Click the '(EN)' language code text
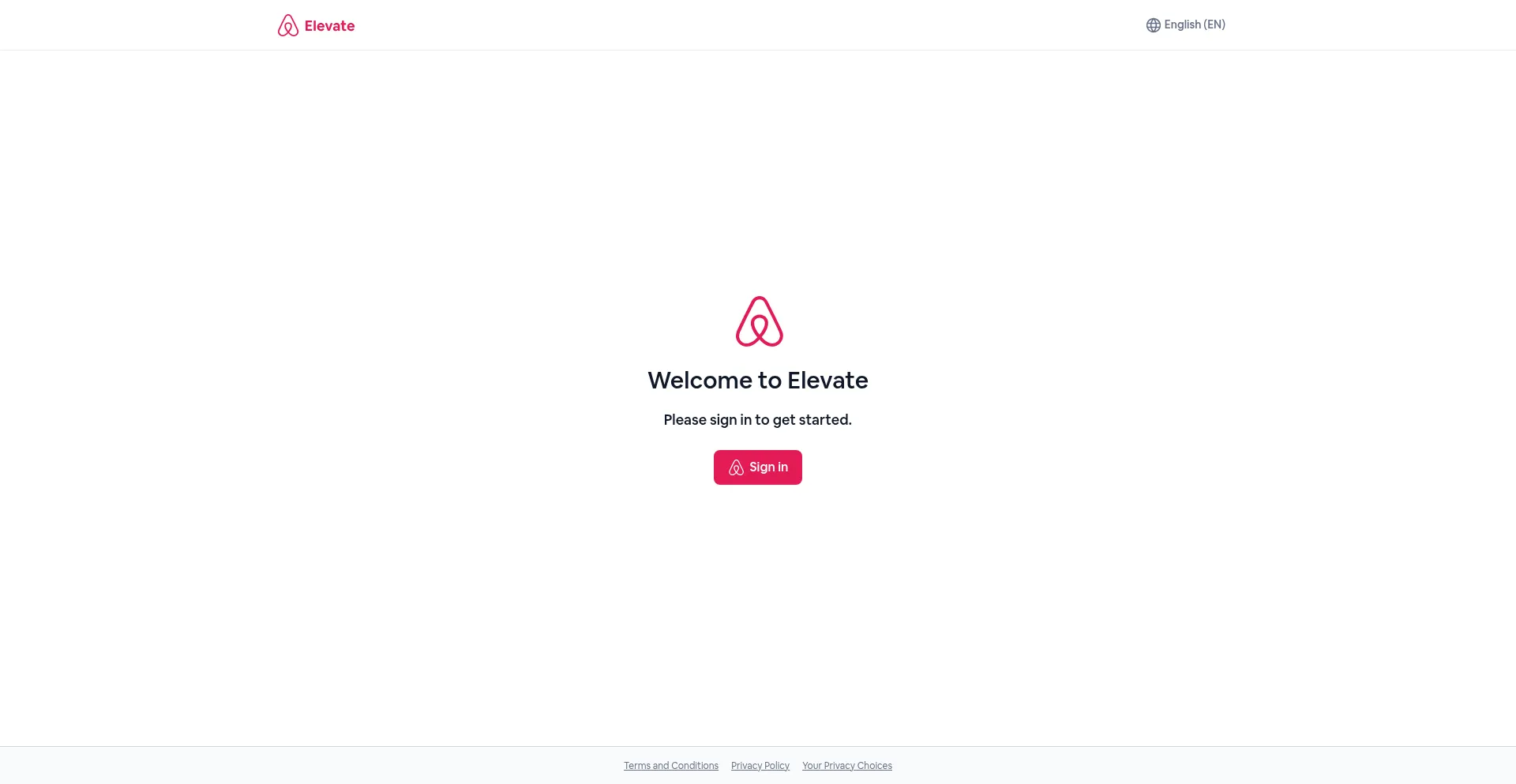Screen dimensions: 1516x784 point(1214,25)
